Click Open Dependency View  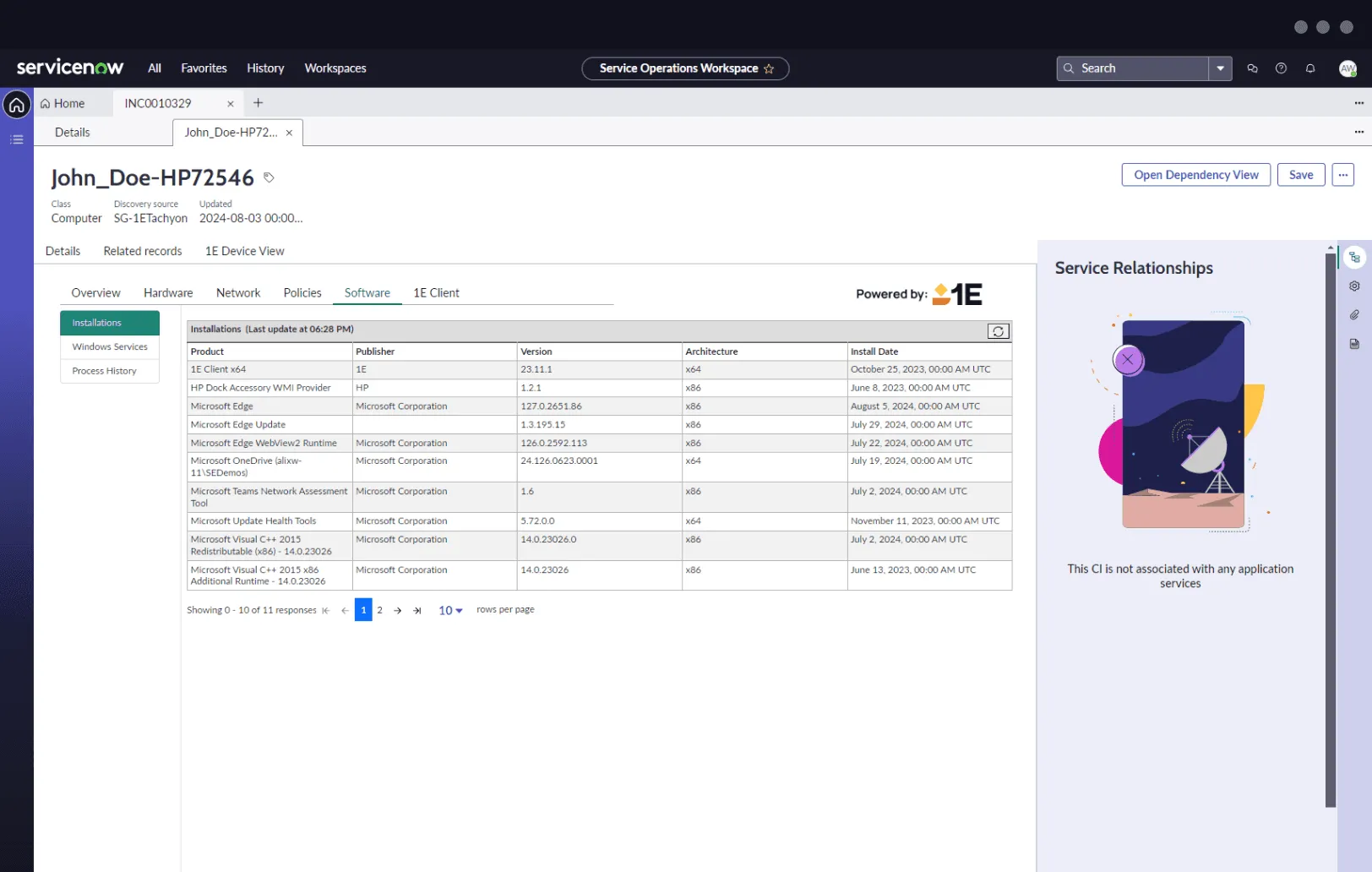tap(1195, 175)
